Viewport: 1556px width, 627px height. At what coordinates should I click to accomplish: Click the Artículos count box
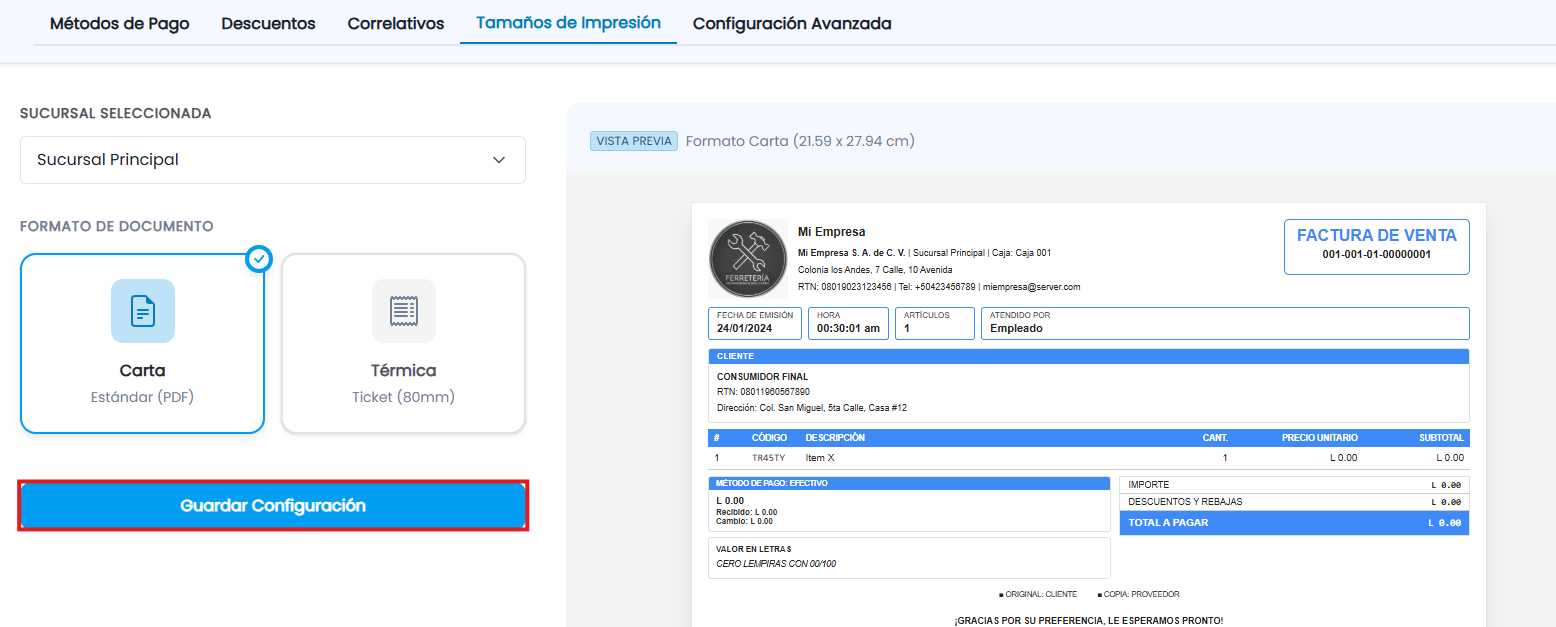pyautogui.click(x=934, y=323)
